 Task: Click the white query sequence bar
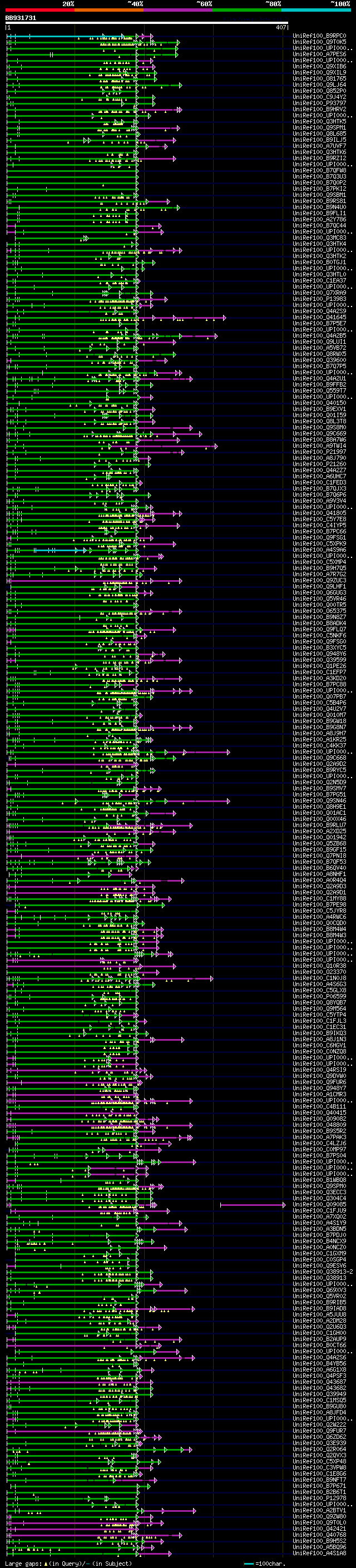[147, 23]
